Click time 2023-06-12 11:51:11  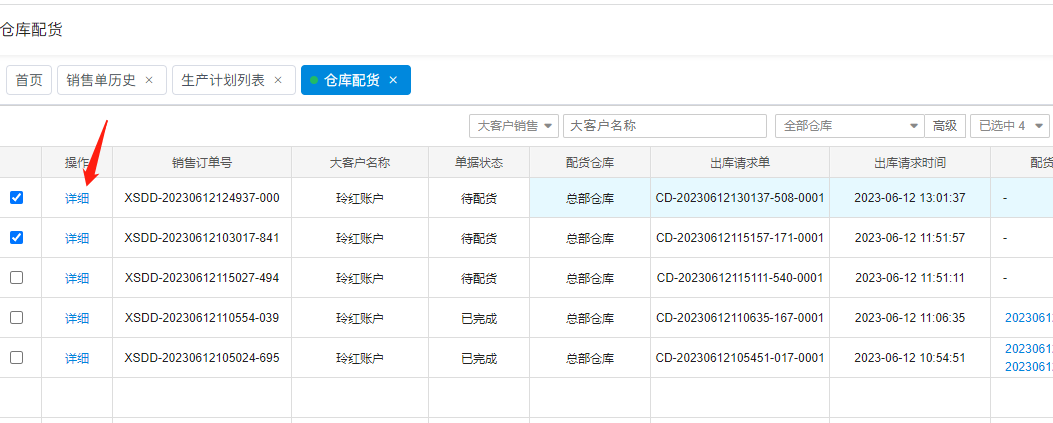pyautogui.click(x=910, y=278)
